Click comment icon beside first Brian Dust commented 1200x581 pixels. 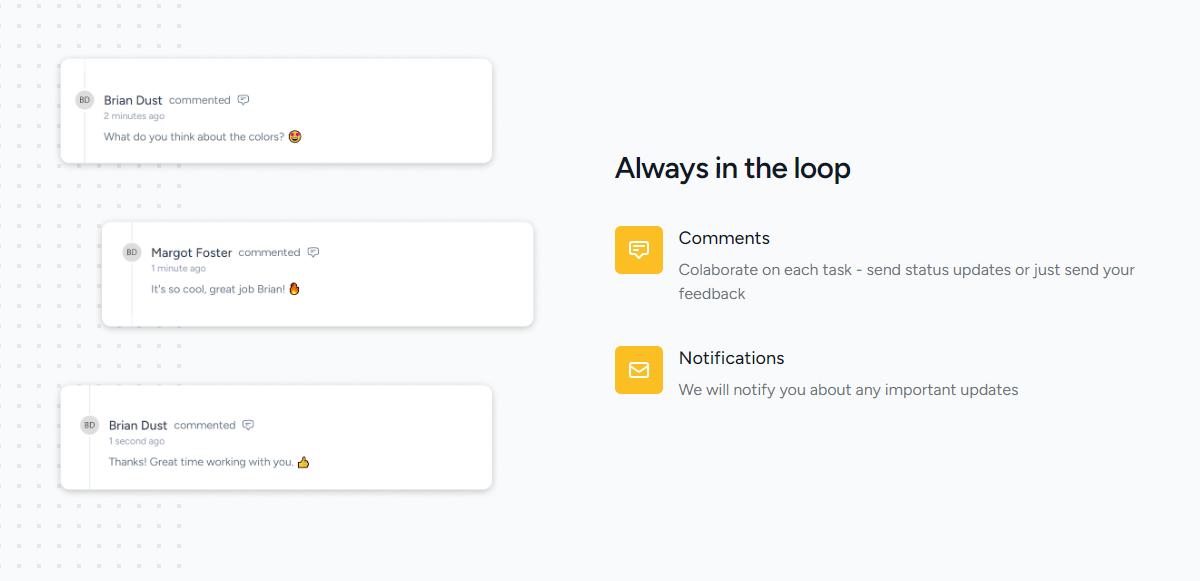tap(243, 100)
